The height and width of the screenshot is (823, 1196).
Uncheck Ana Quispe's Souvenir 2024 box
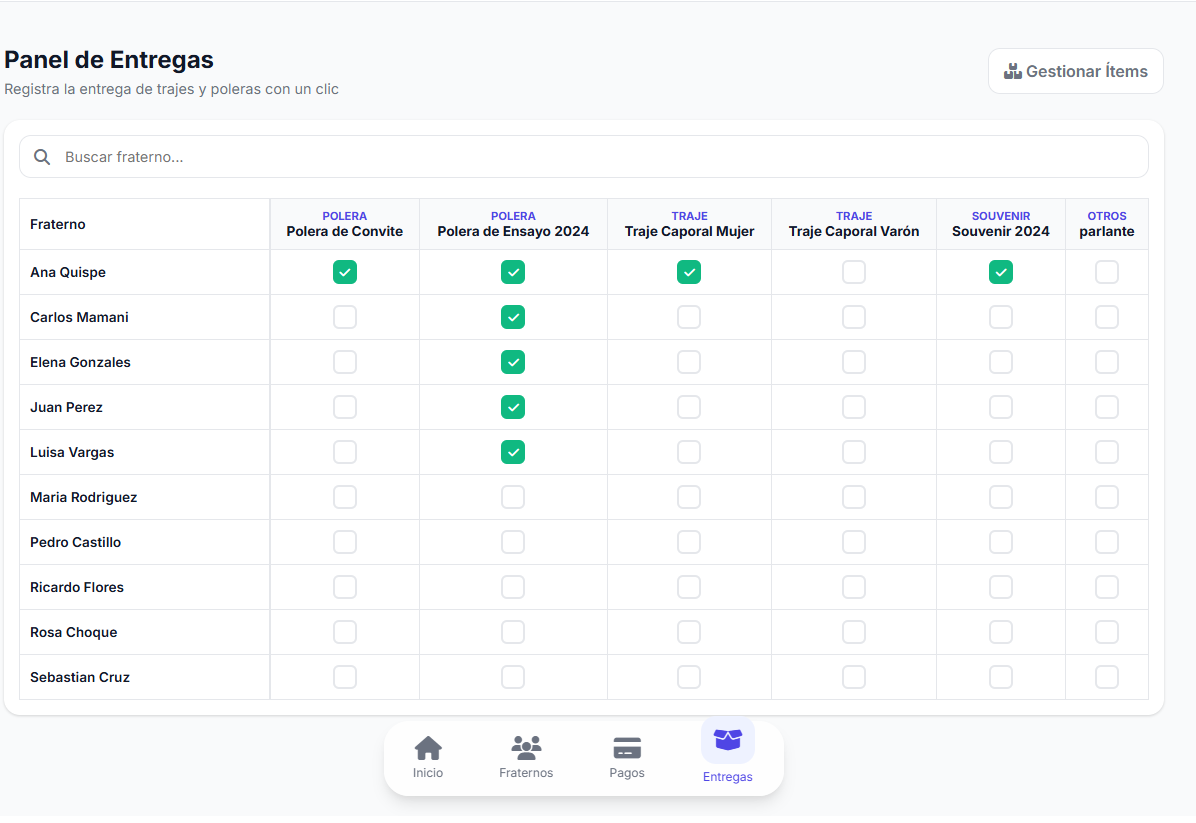1001,272
